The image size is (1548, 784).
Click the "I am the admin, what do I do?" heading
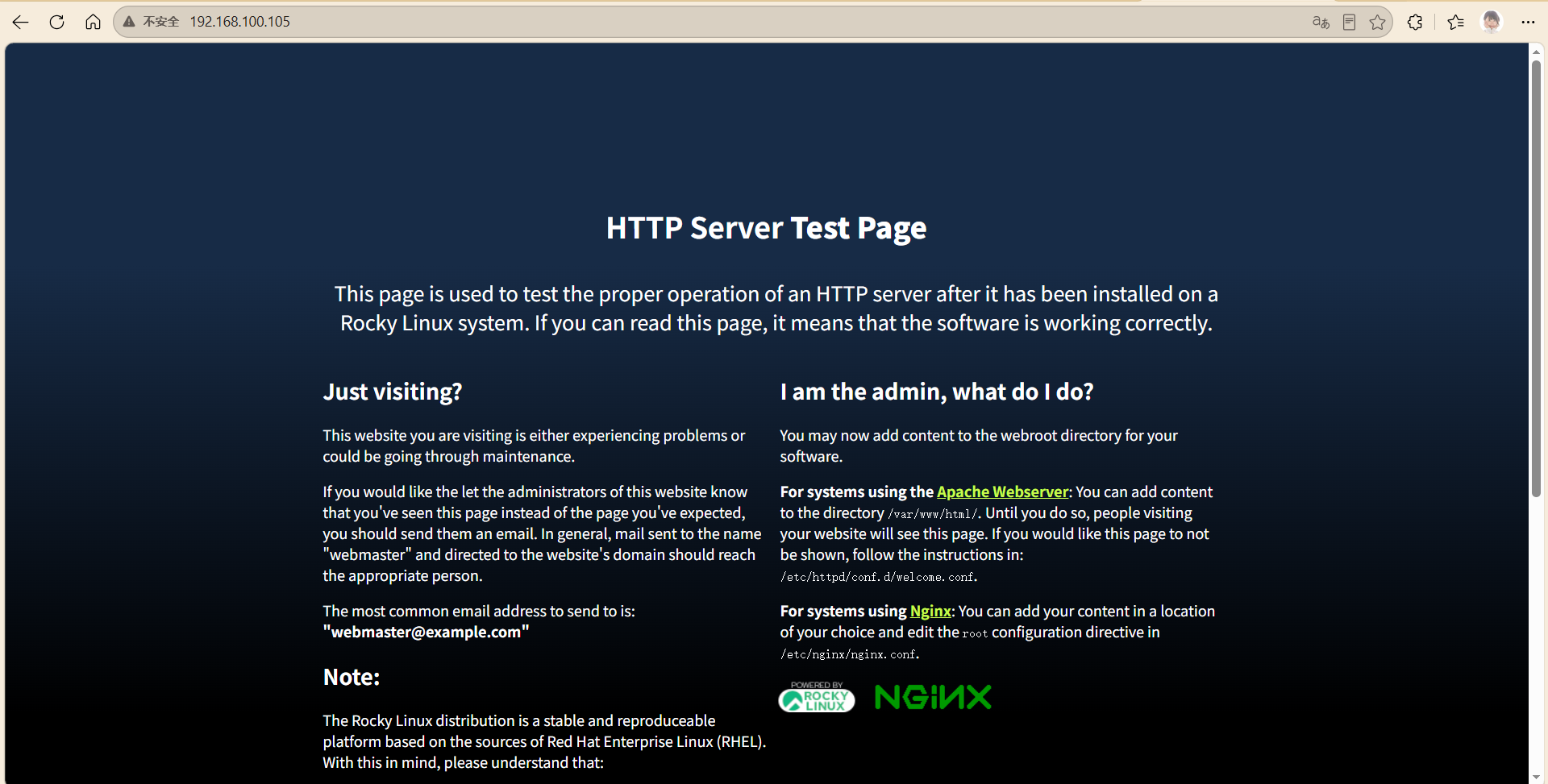click(x=937, y=392)
